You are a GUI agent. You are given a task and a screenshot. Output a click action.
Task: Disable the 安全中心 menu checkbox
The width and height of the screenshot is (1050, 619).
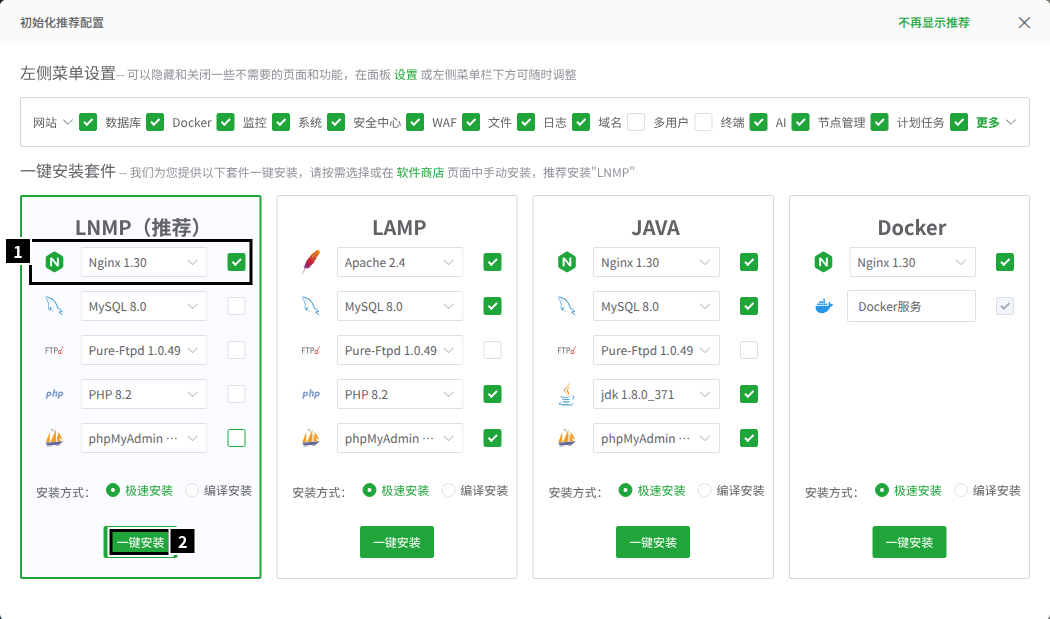tap(415, 122)
